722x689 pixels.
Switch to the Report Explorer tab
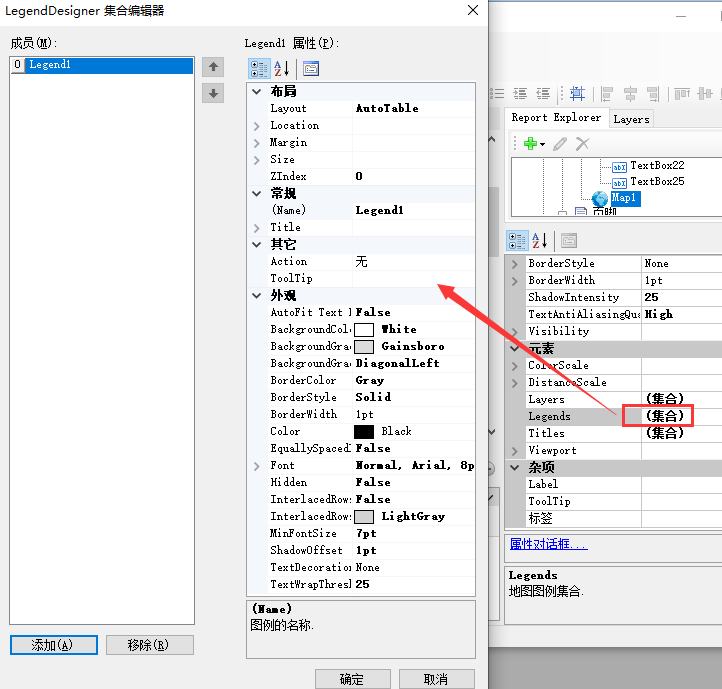coord(556,118)
